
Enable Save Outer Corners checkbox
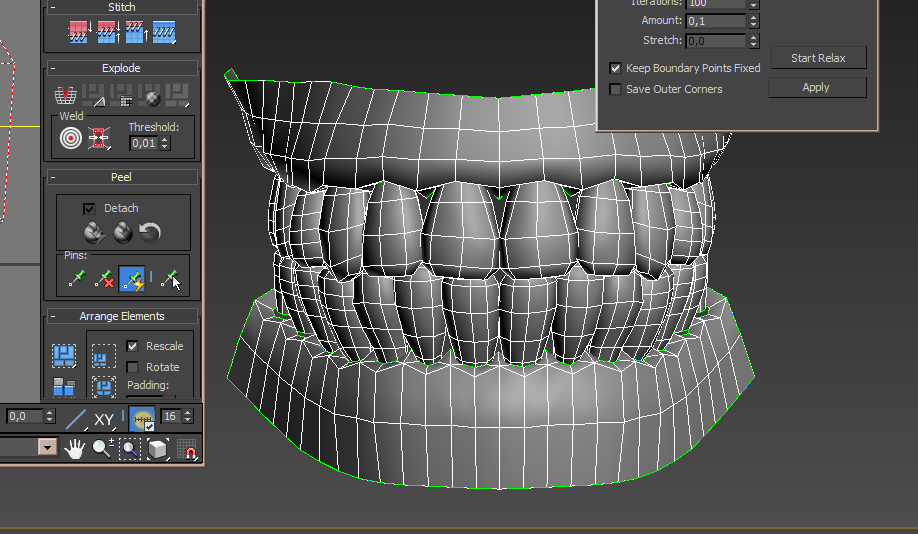[x=616, y=89]
